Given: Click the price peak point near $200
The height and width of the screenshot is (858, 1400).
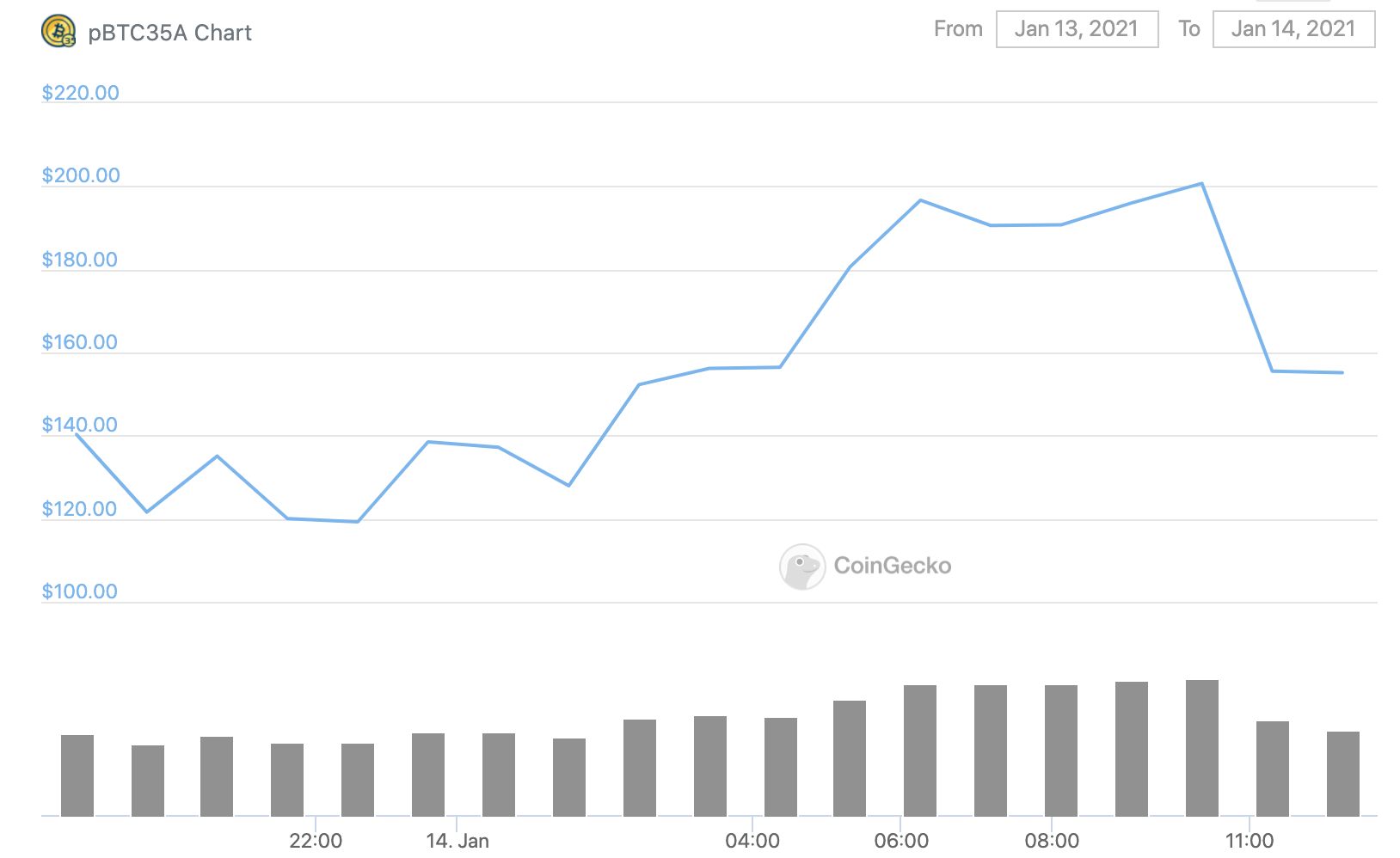Looking at the screenshot, I should point(1201,183).
